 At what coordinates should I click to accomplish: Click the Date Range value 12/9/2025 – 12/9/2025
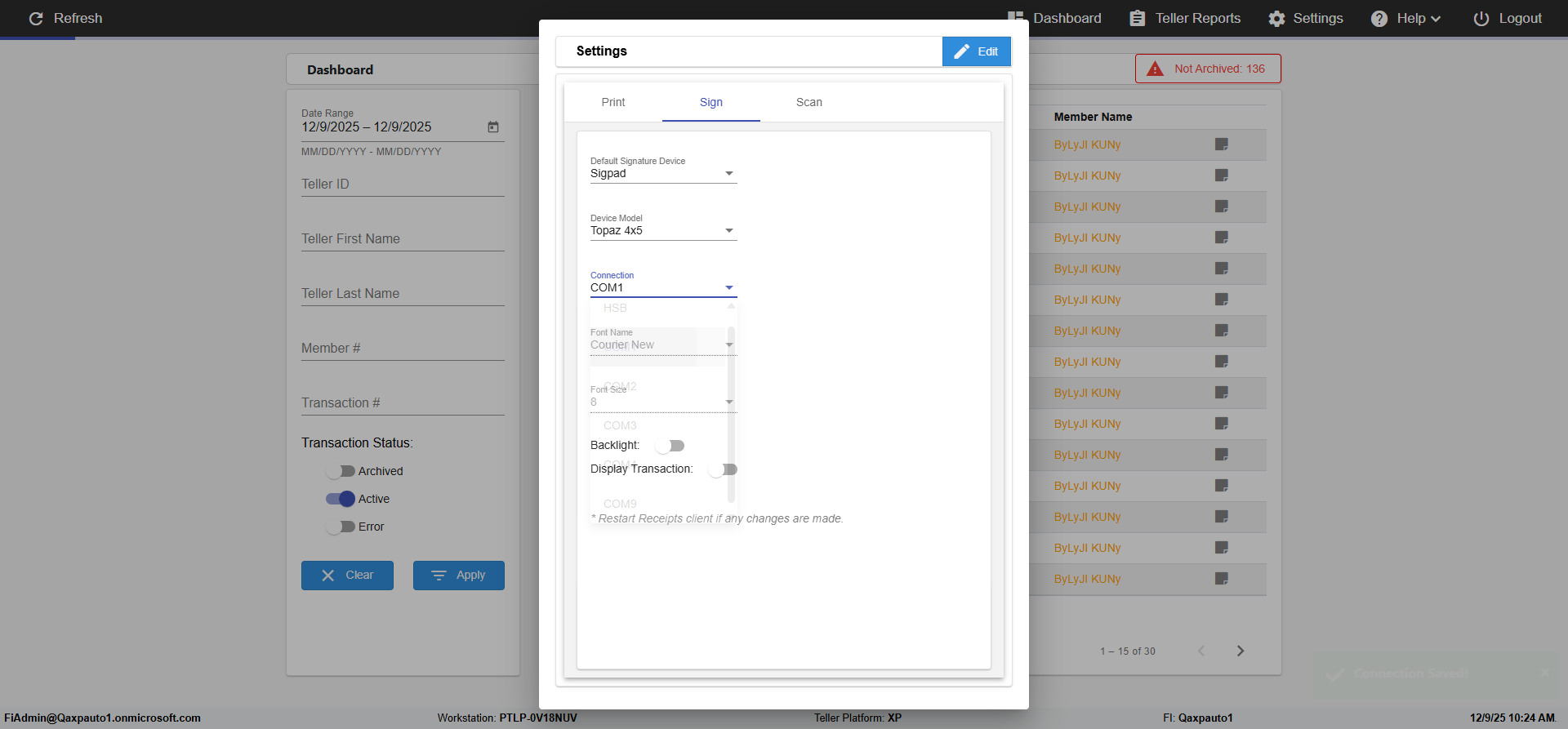[367, 127]
